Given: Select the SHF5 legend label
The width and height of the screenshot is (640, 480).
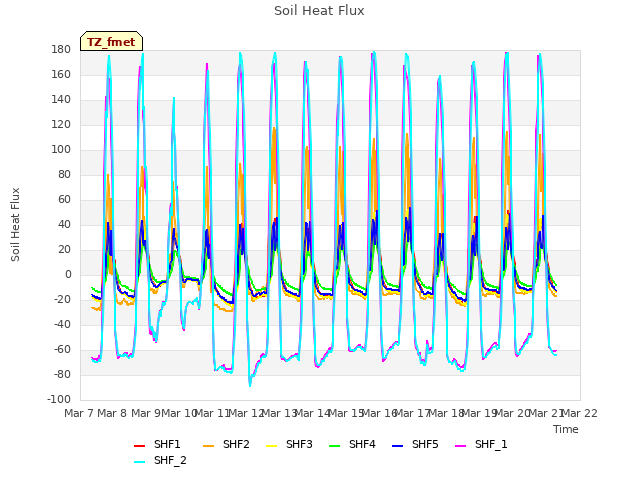Looking at the screenshot, I should click(x=425, y=444).
